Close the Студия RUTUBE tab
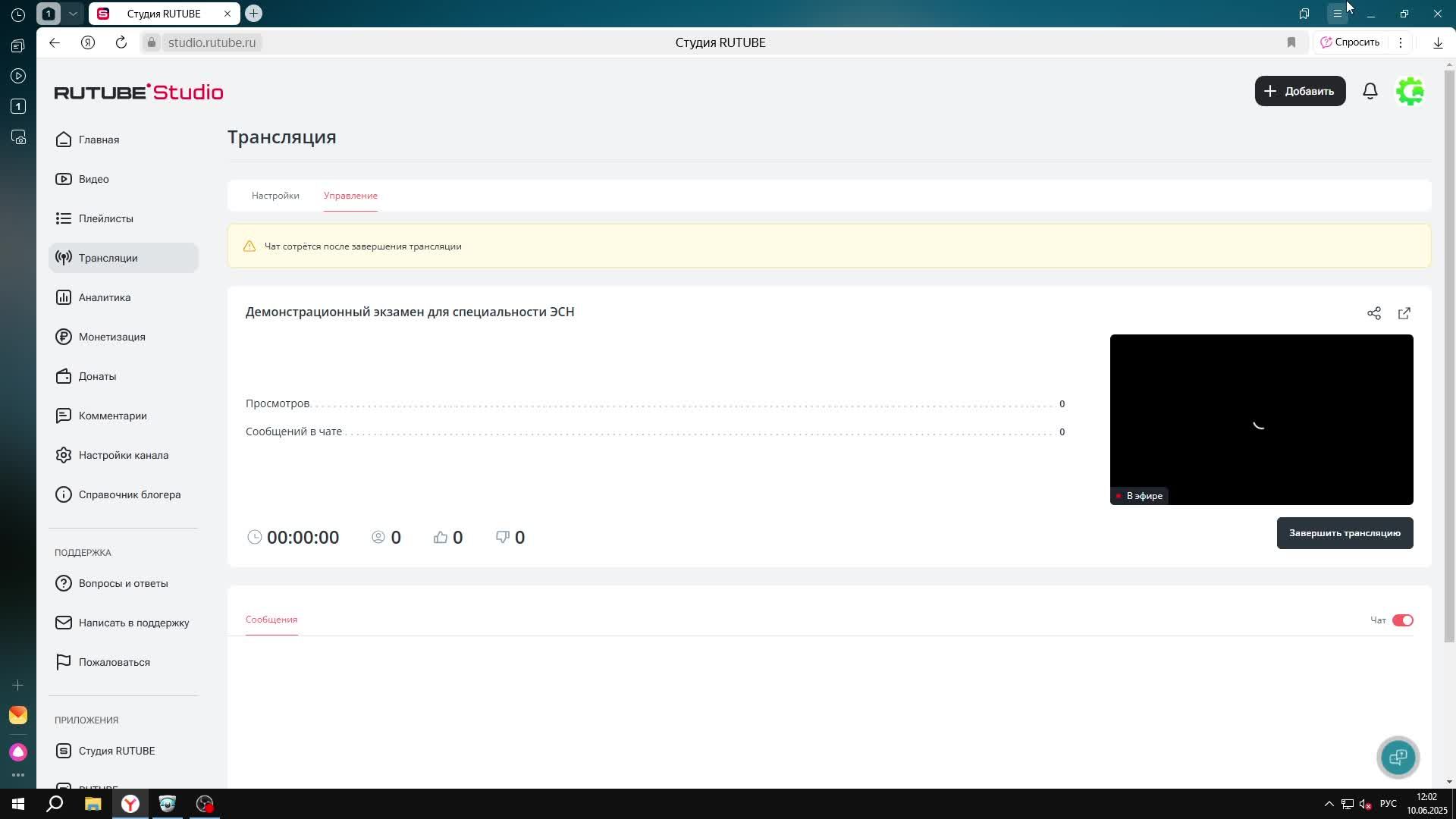Viewport: 1456px width, 819px height. (x=227, y=14)
